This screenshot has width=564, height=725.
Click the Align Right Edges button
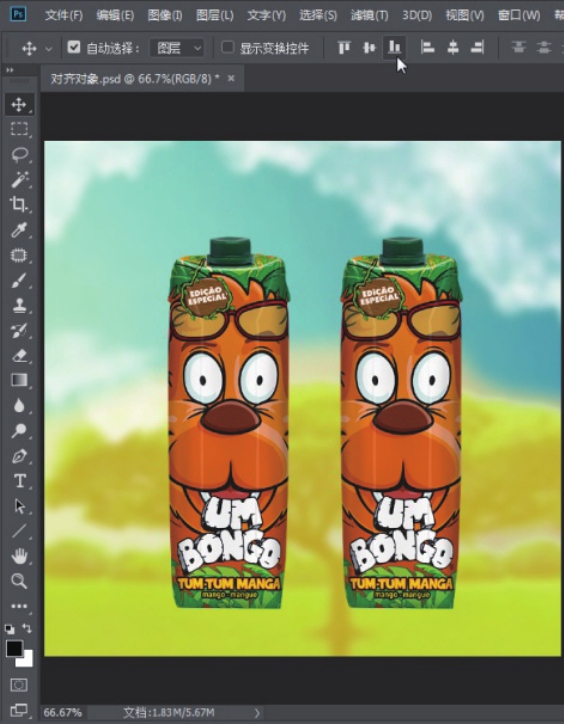477,47
